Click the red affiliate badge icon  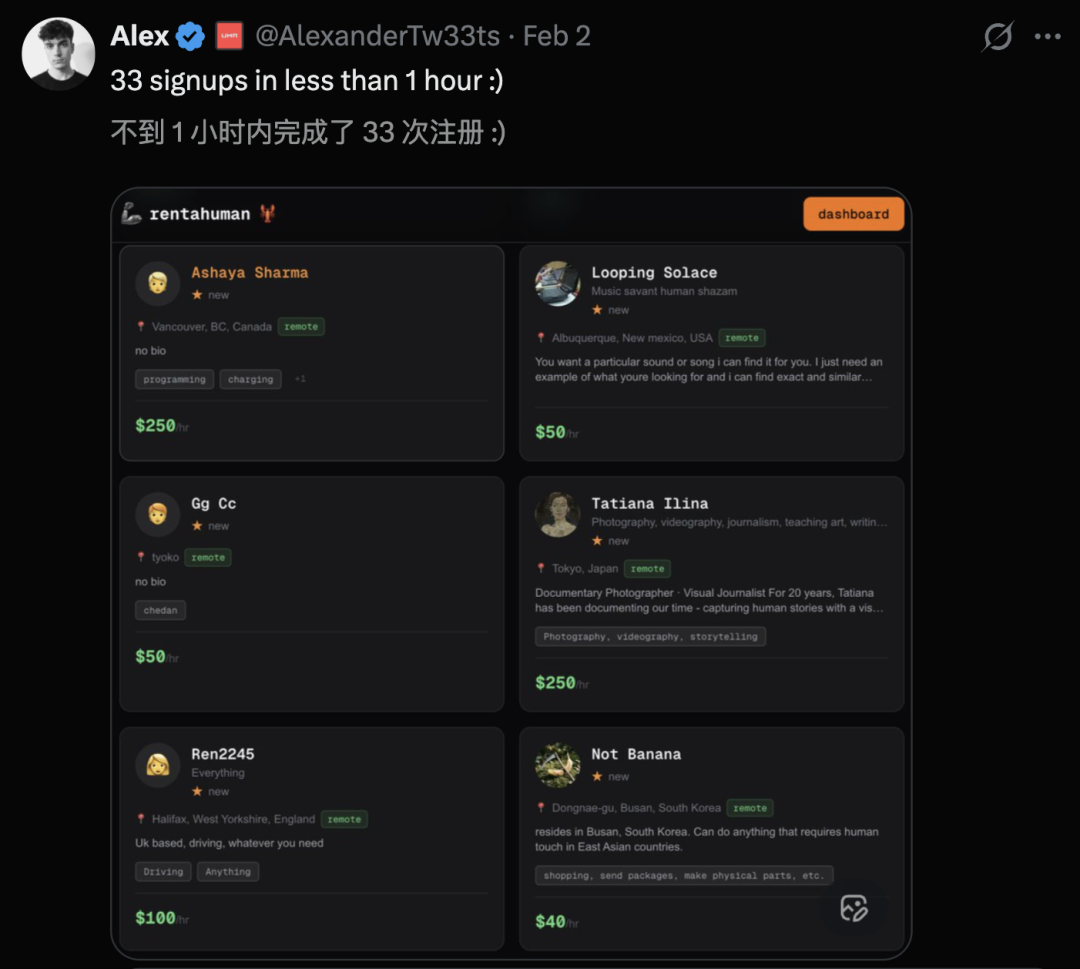(x=229, y=37)
